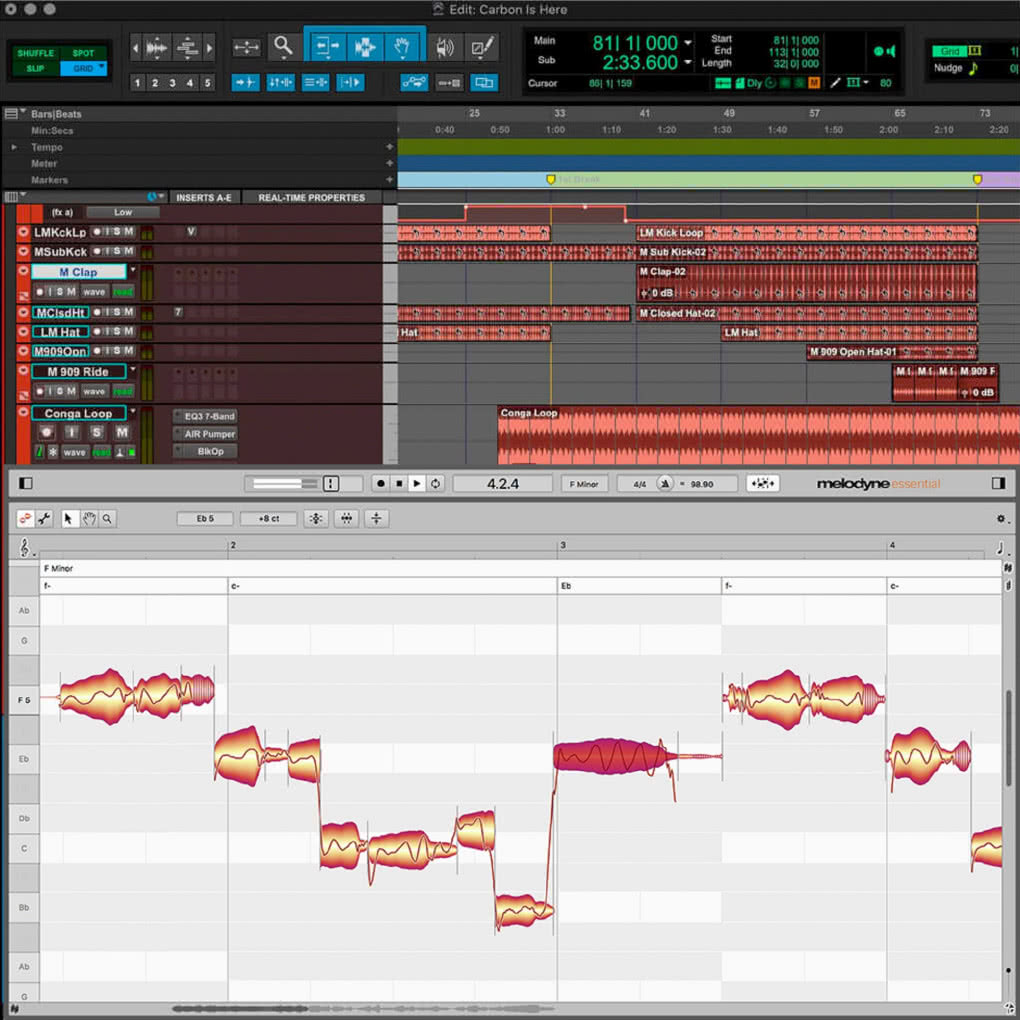Select the Scrubber speaker tool
This screenshot has height=1020, width=1020.
click(445, 47)
